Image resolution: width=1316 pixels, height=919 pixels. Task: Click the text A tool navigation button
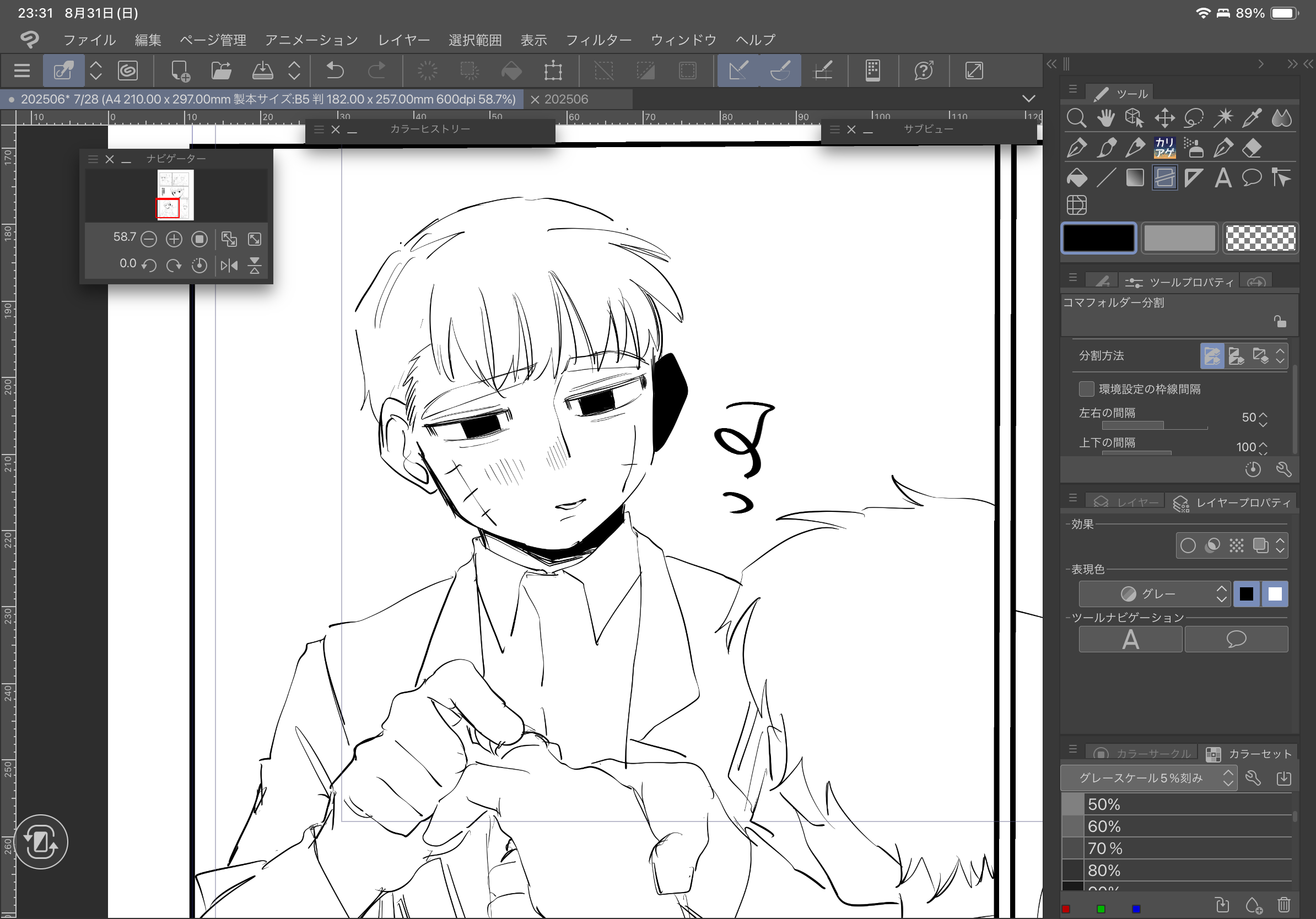1130,640
